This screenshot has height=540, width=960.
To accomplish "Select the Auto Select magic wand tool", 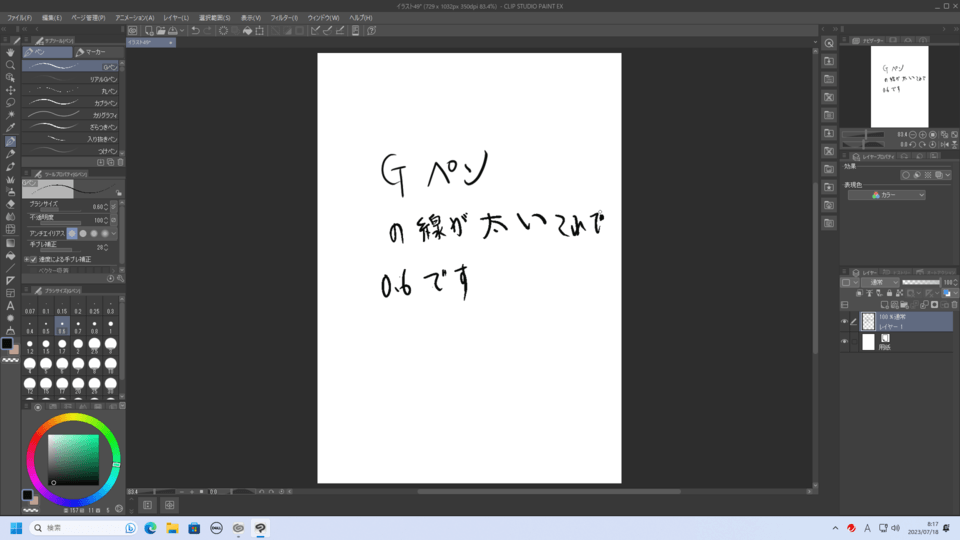I will [x=10, y=115].
